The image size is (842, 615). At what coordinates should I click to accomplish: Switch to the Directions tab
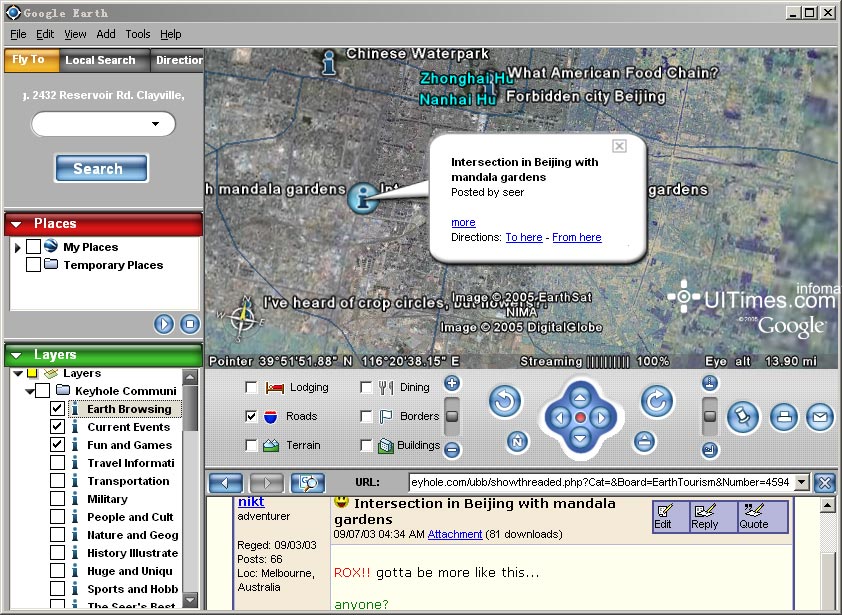178,60
